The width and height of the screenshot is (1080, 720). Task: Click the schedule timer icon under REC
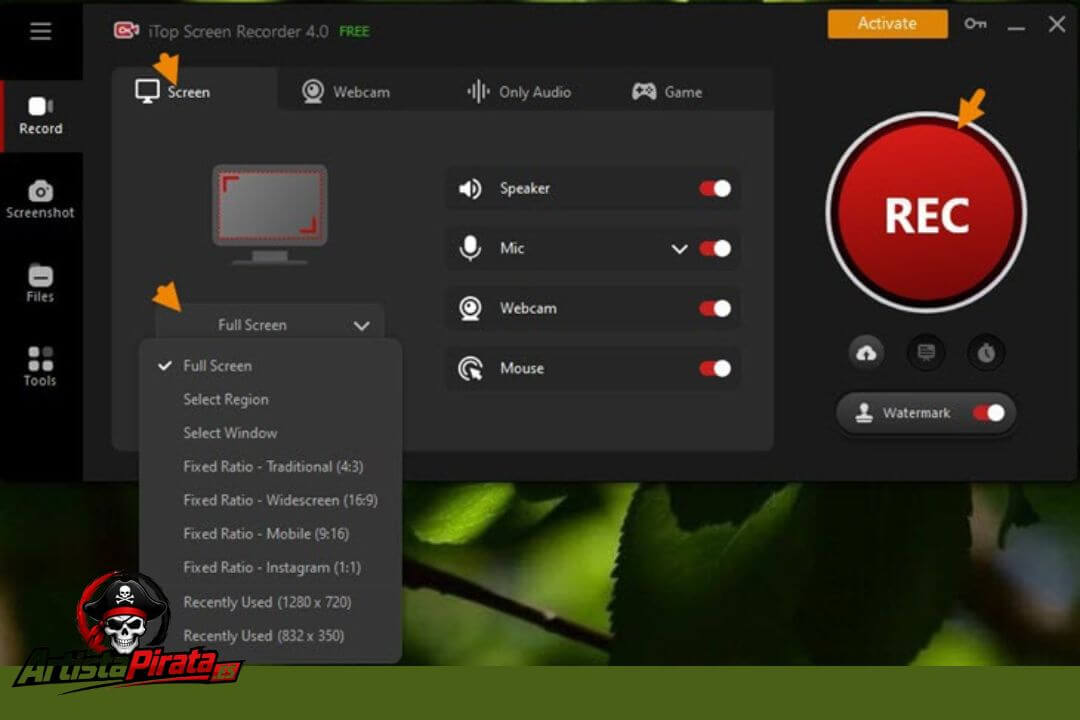click(x=986, y=353)
